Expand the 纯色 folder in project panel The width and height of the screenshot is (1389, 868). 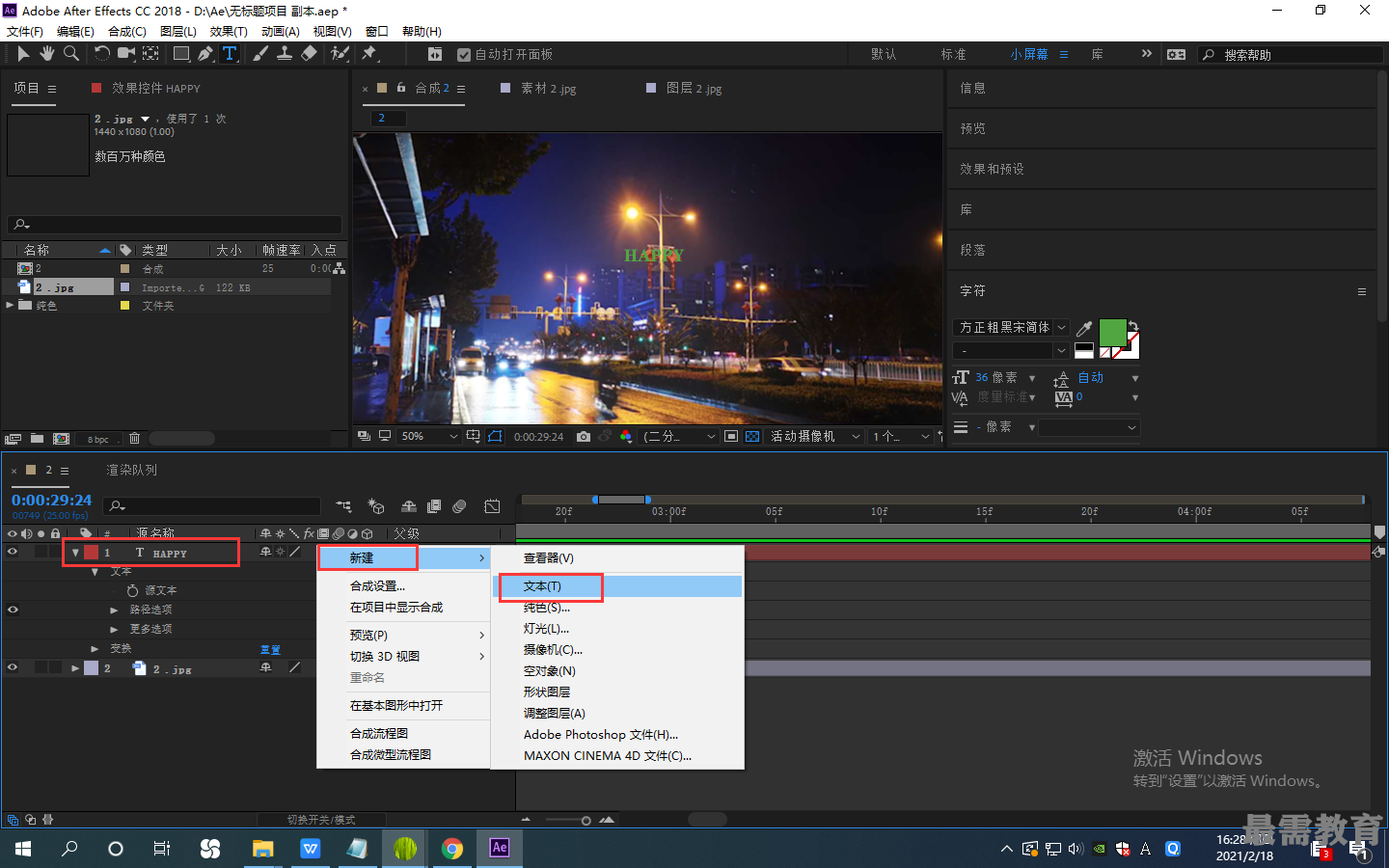(x=10, y=305)
